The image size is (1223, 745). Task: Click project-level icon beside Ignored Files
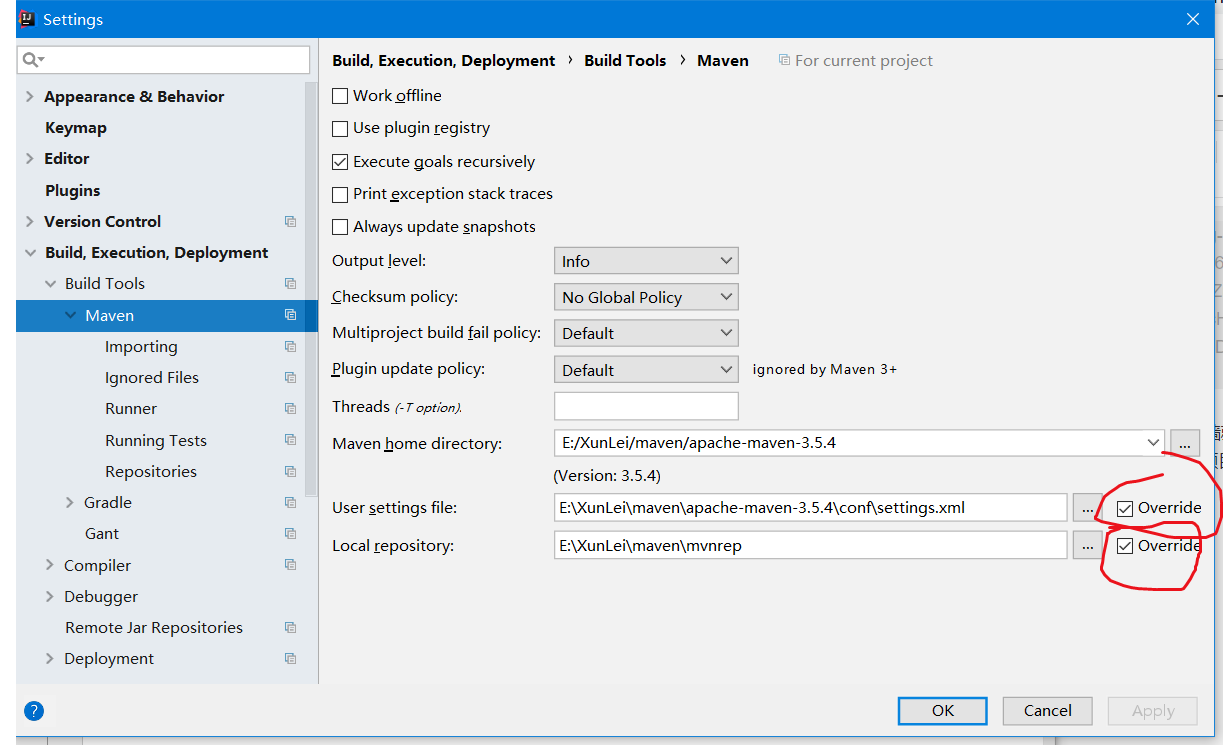[290, 378]
